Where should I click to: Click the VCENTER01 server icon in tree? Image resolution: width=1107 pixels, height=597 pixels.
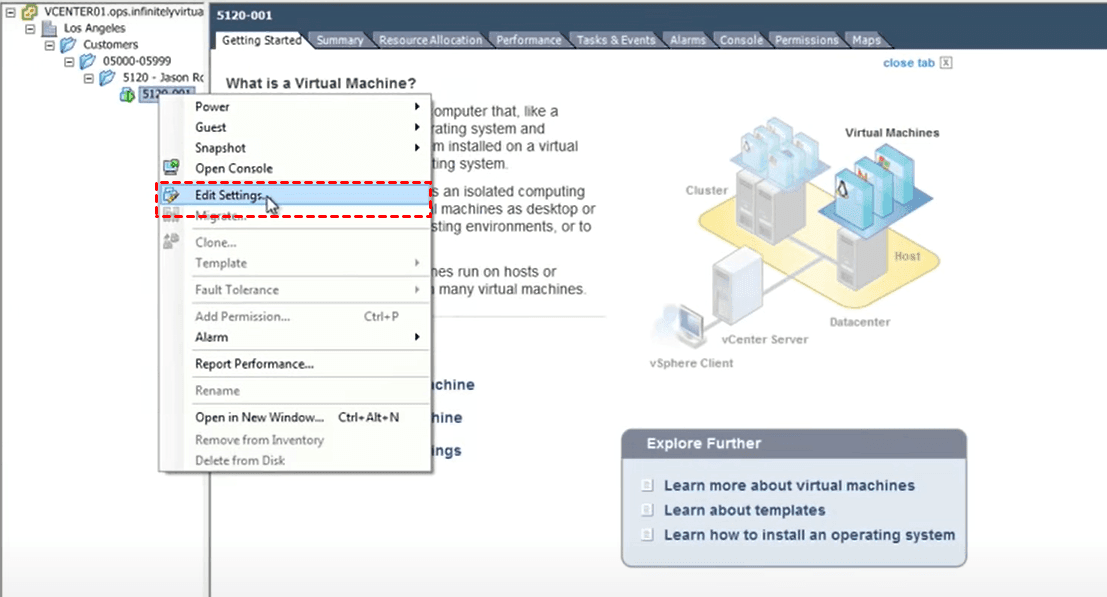pos(30,12)
